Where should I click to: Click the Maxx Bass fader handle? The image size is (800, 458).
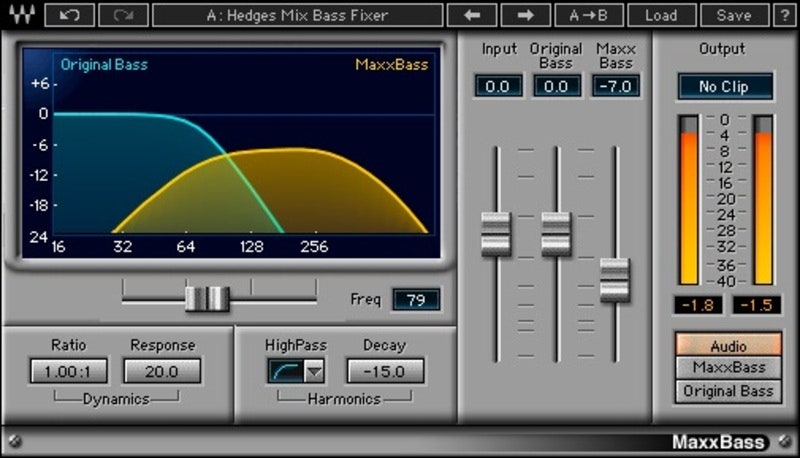(614, 280)
